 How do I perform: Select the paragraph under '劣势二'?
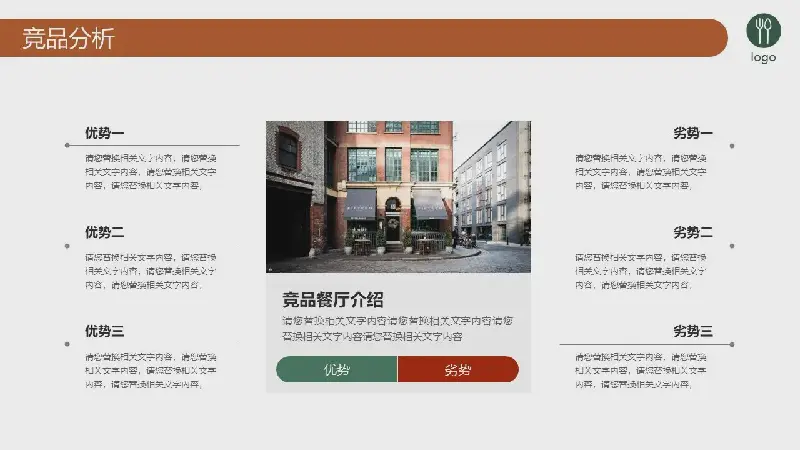641,271
